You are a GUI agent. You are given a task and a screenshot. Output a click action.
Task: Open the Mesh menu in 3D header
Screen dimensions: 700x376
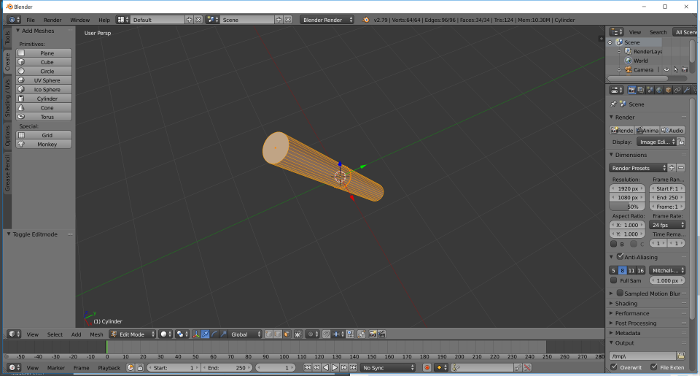[x=96, y=334]
